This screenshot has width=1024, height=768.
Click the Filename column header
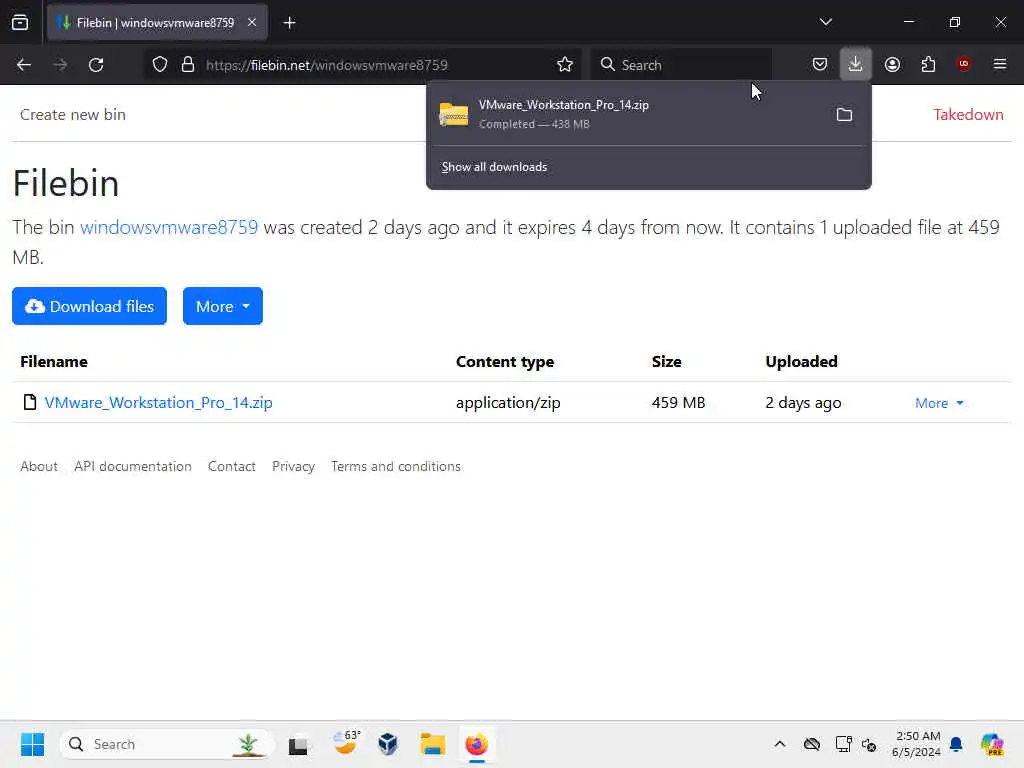point(54,361)
